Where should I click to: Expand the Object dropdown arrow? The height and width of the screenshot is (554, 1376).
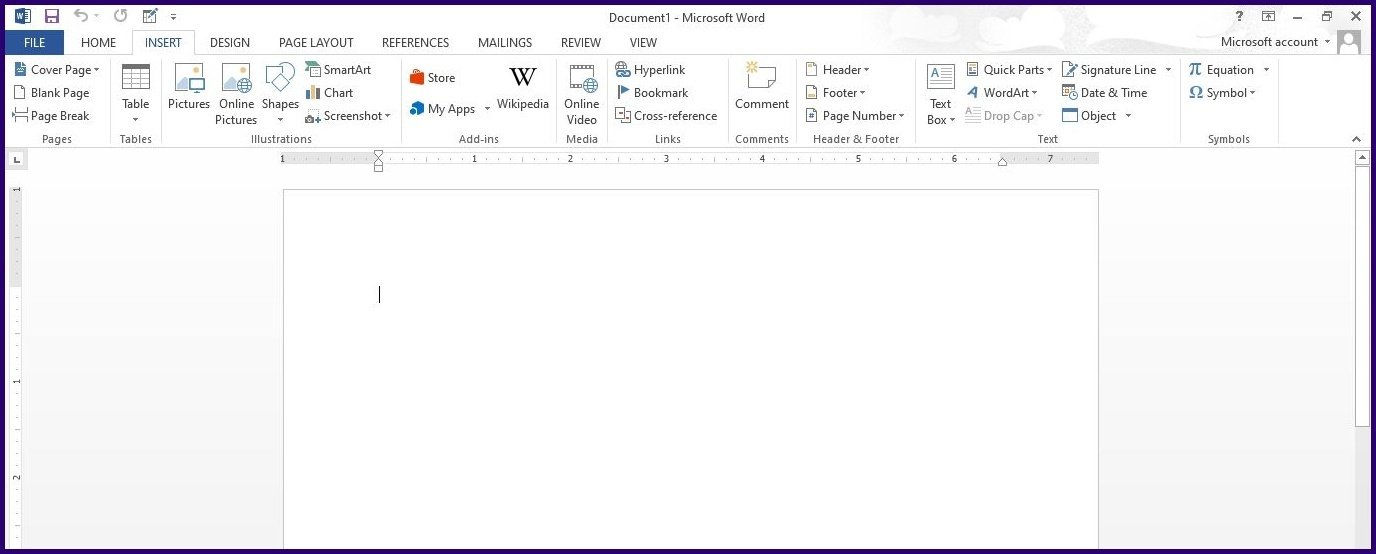click(x=1129, y=116)
